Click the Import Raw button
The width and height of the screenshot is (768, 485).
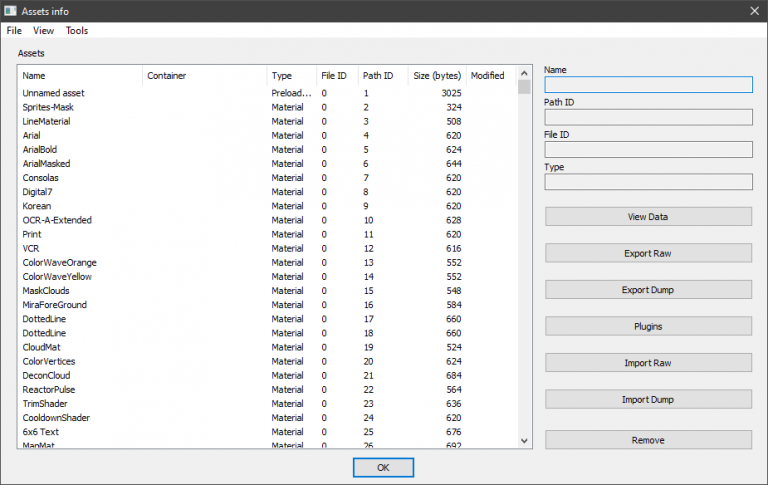(648, 363)
